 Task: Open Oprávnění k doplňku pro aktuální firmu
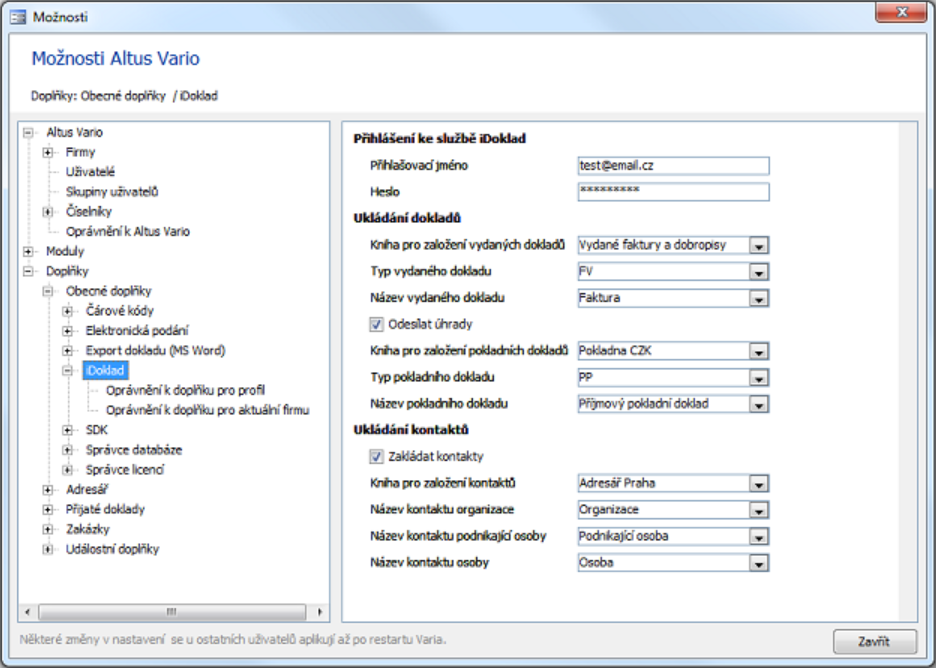[208, 410]
